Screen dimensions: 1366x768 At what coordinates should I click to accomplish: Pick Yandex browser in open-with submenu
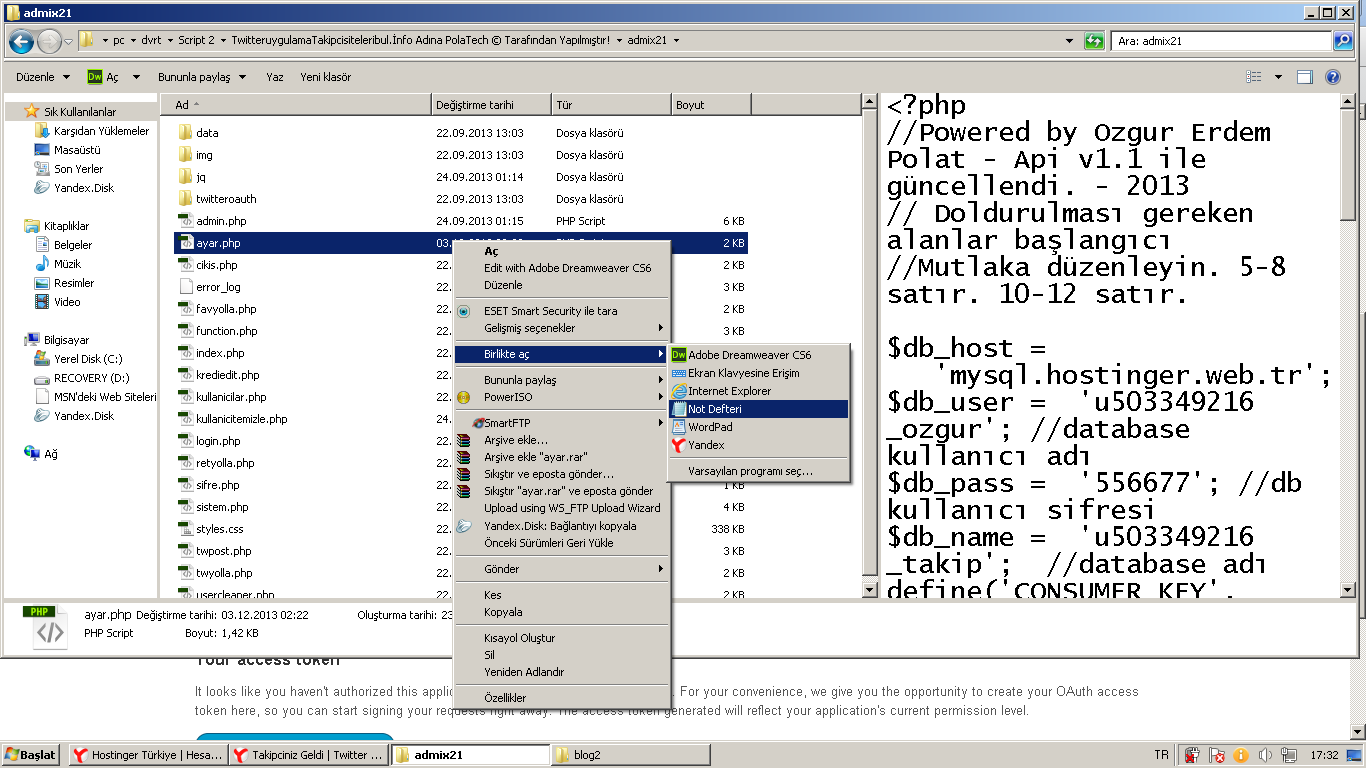758,445
